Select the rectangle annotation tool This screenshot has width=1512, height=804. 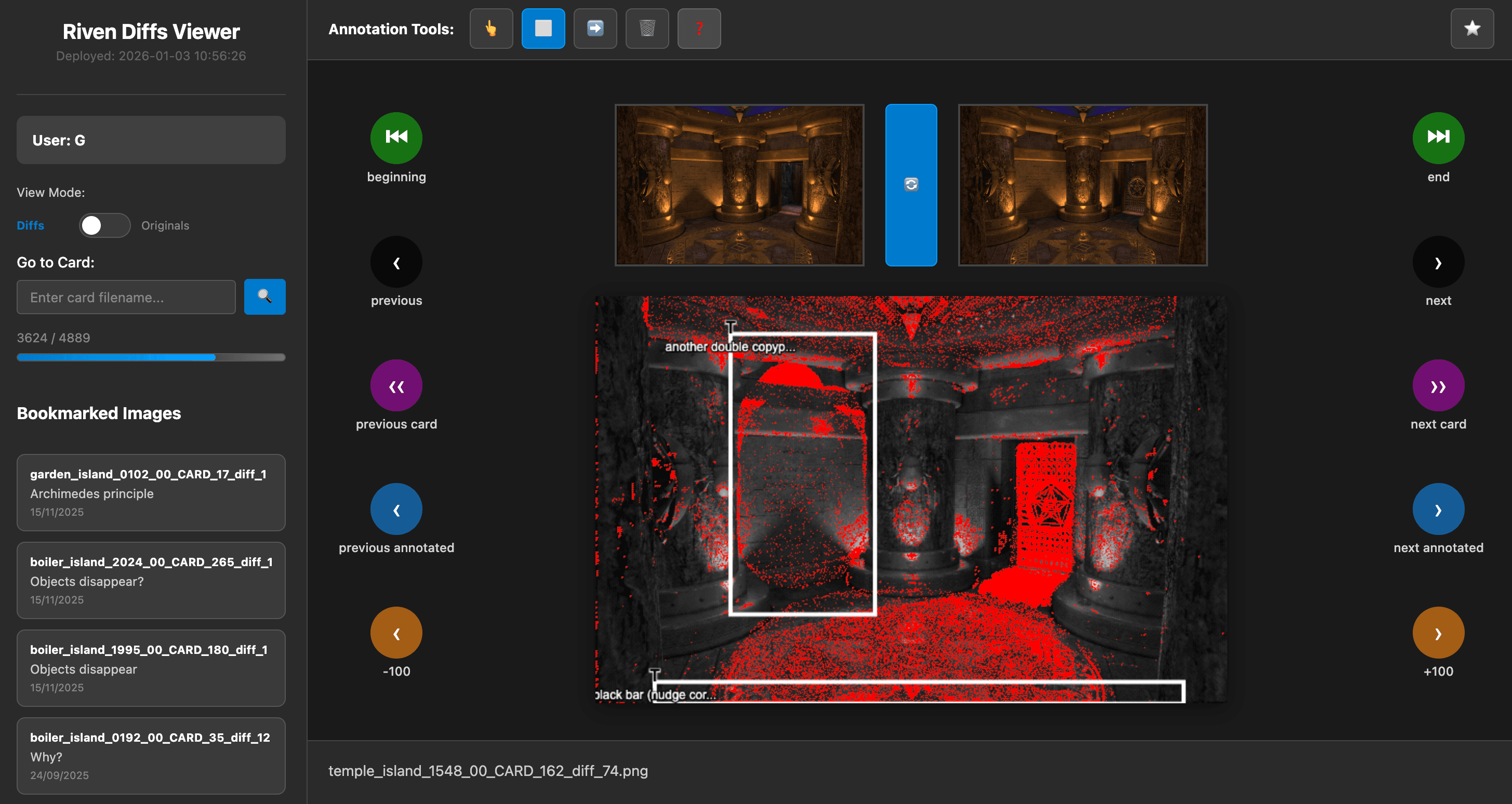pyautogui.click(x=543, y=28)
